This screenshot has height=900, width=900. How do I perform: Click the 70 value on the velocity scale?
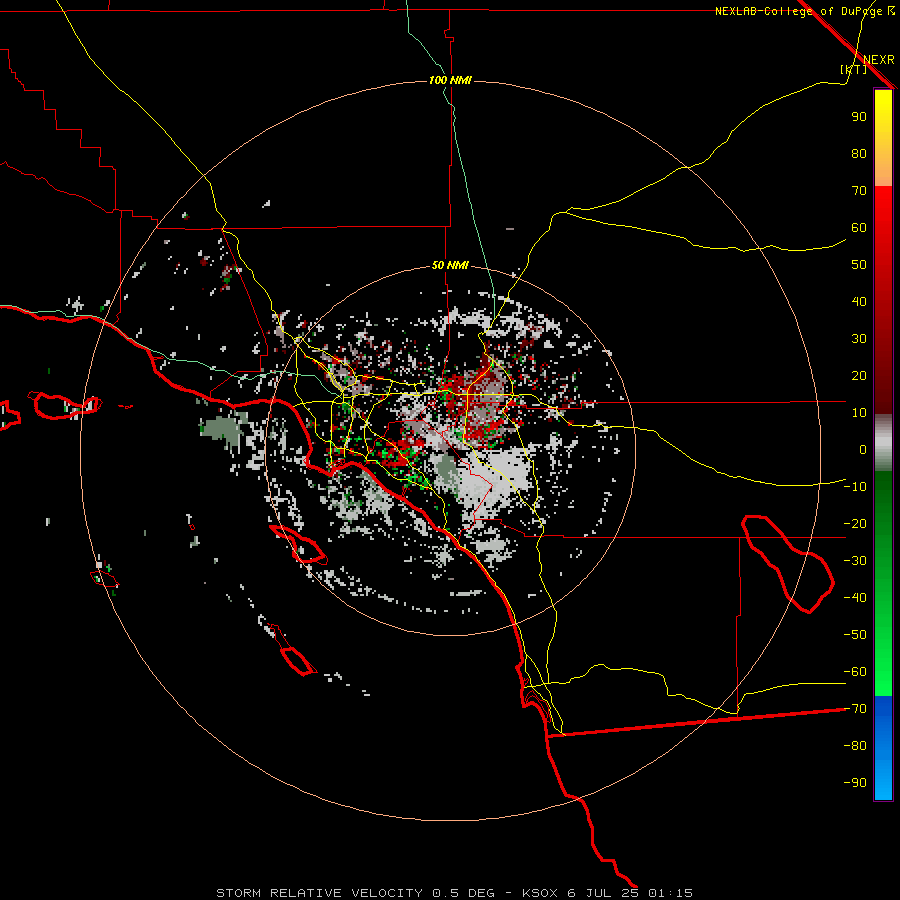click(859, 191)
